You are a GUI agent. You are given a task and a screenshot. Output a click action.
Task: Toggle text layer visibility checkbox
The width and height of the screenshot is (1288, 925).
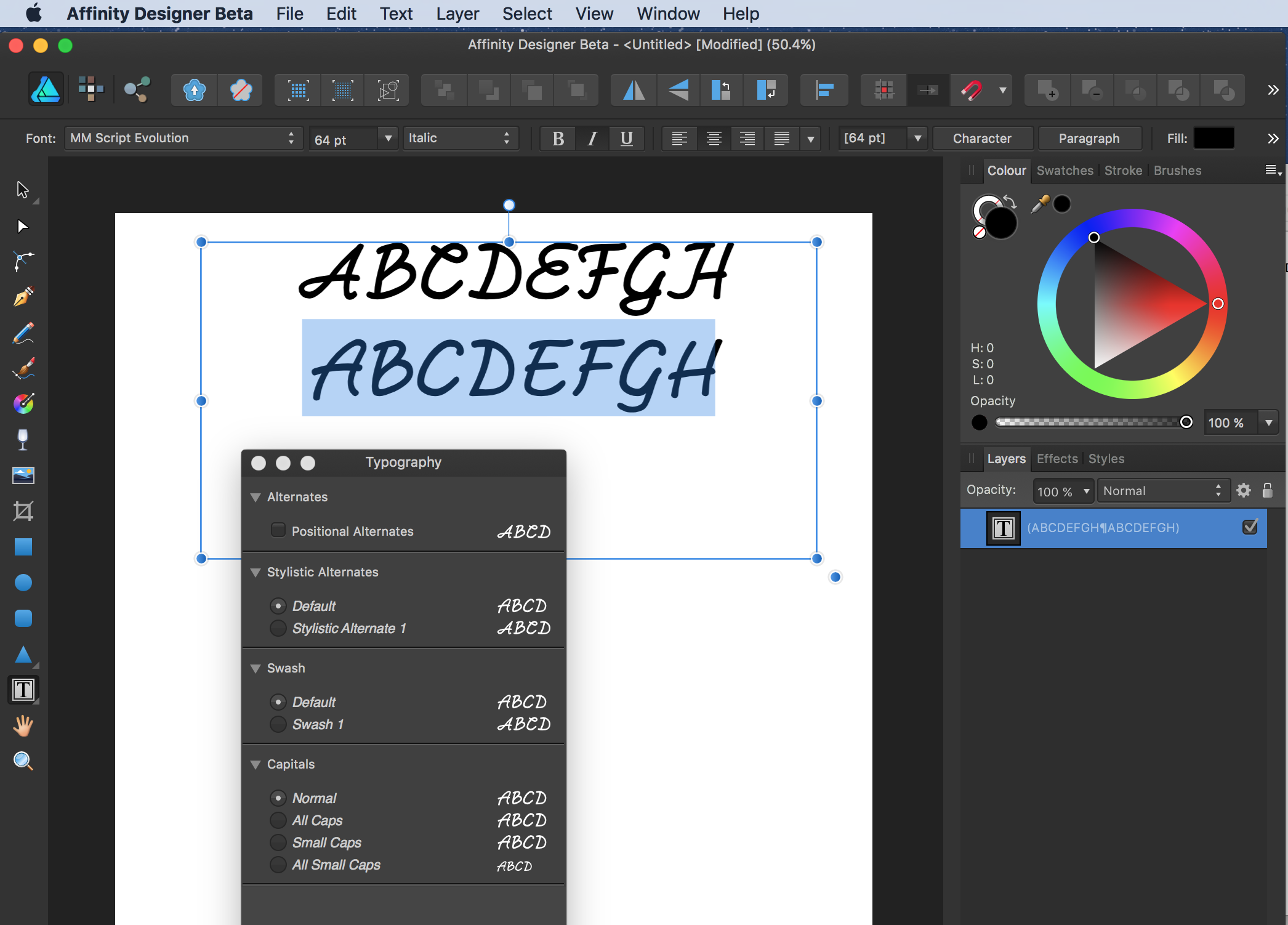pos(1250,527)
